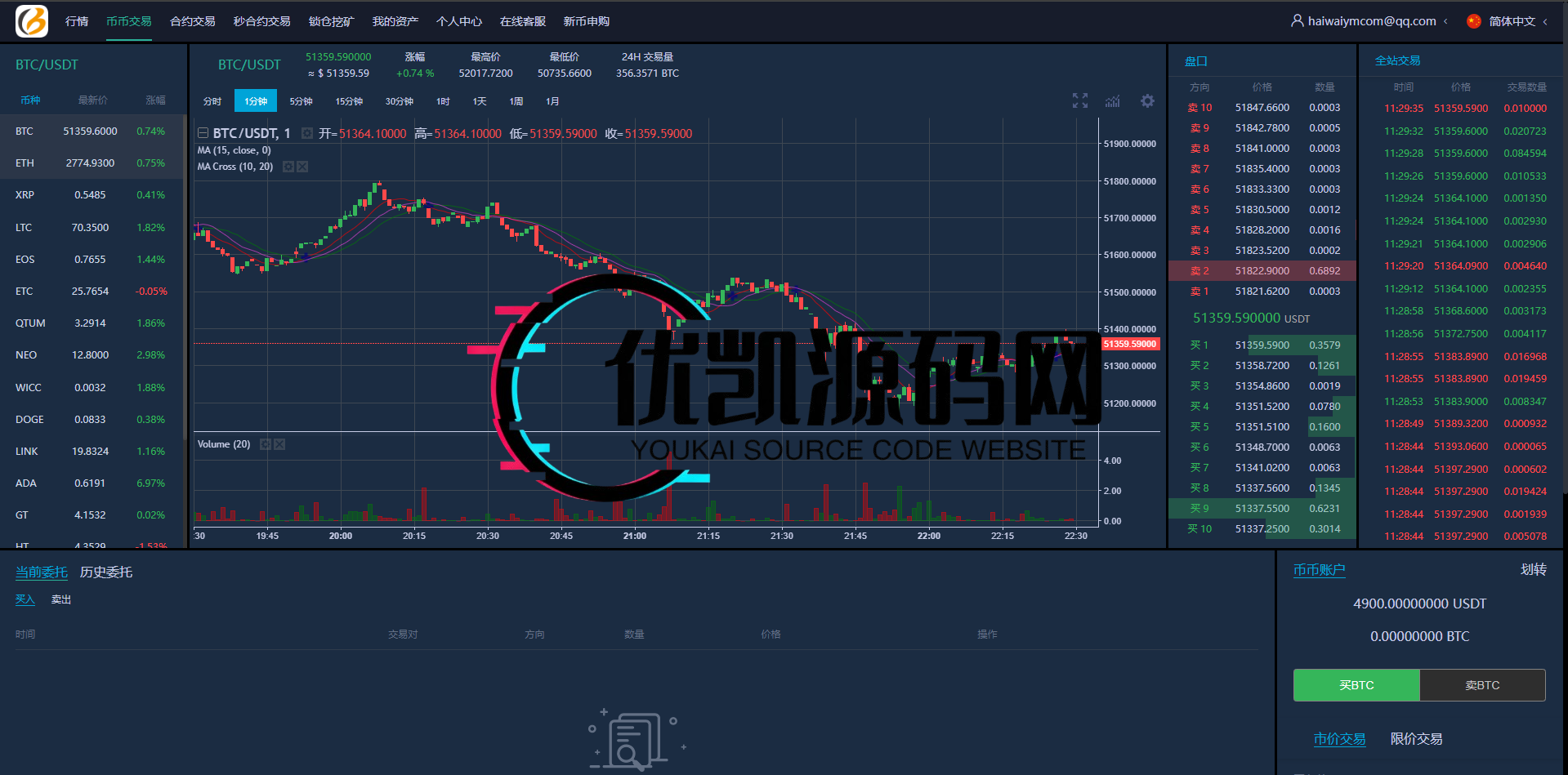Select the green 买BTC buy toggle
Image resolution: width=1568 pixels, height=775 pixels.
[x=1356, y=685]
